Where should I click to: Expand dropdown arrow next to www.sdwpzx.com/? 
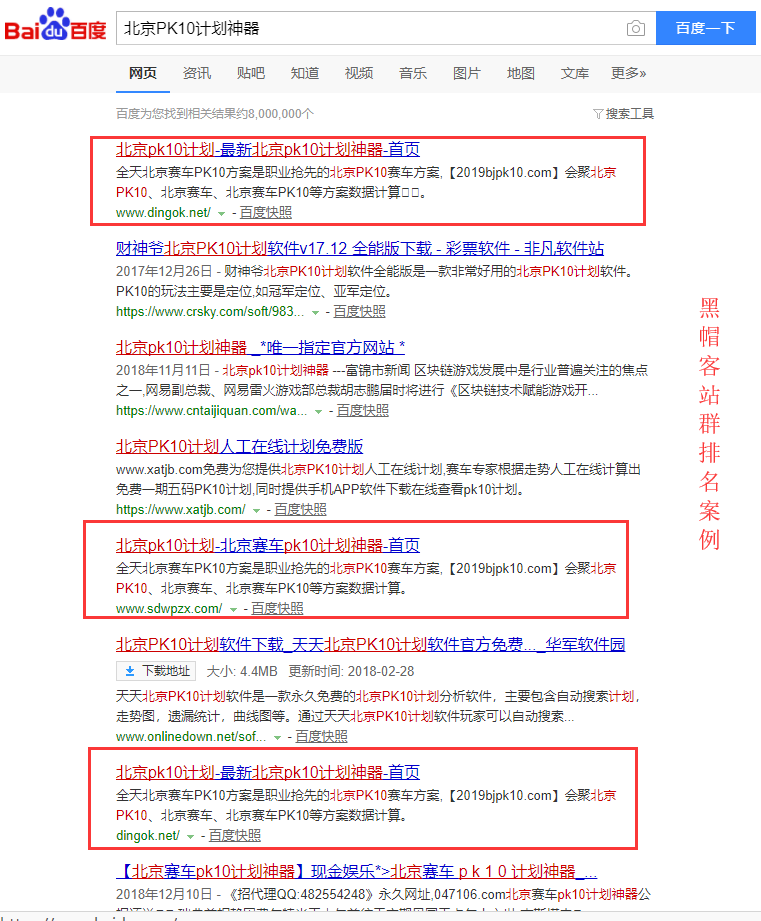pos(233,610)
